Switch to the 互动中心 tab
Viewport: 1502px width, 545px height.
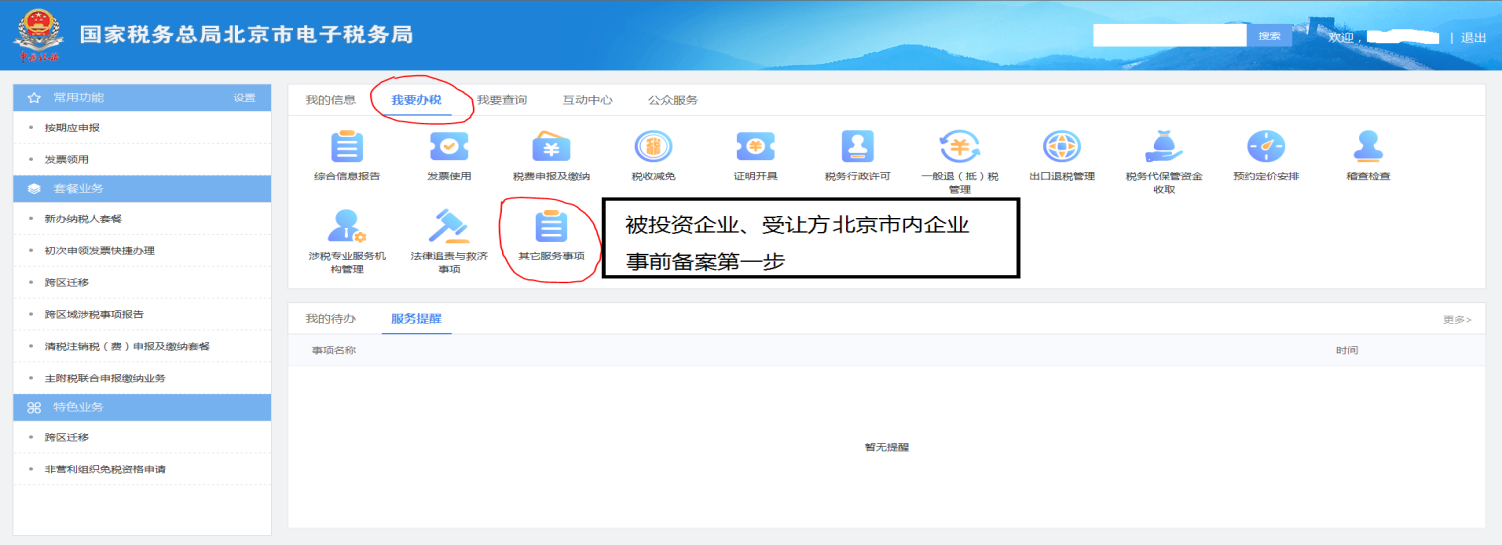tap(587, 100)
